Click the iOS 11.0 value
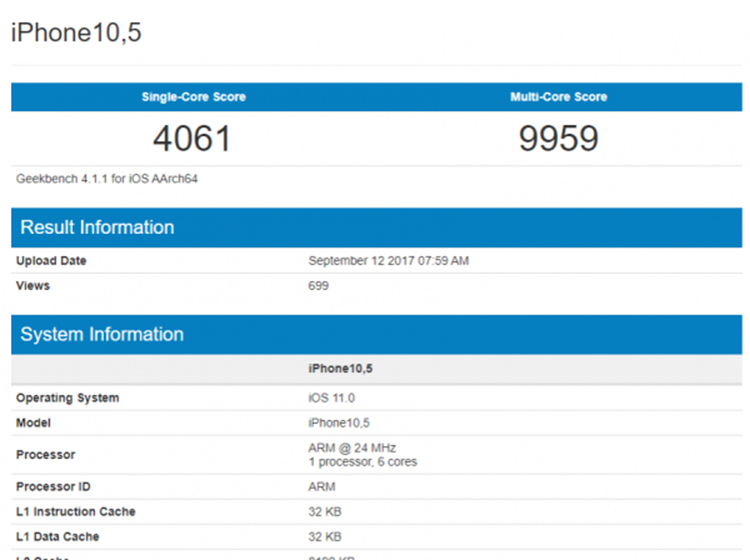Screen dimensions: 750x560 [332, 398]
